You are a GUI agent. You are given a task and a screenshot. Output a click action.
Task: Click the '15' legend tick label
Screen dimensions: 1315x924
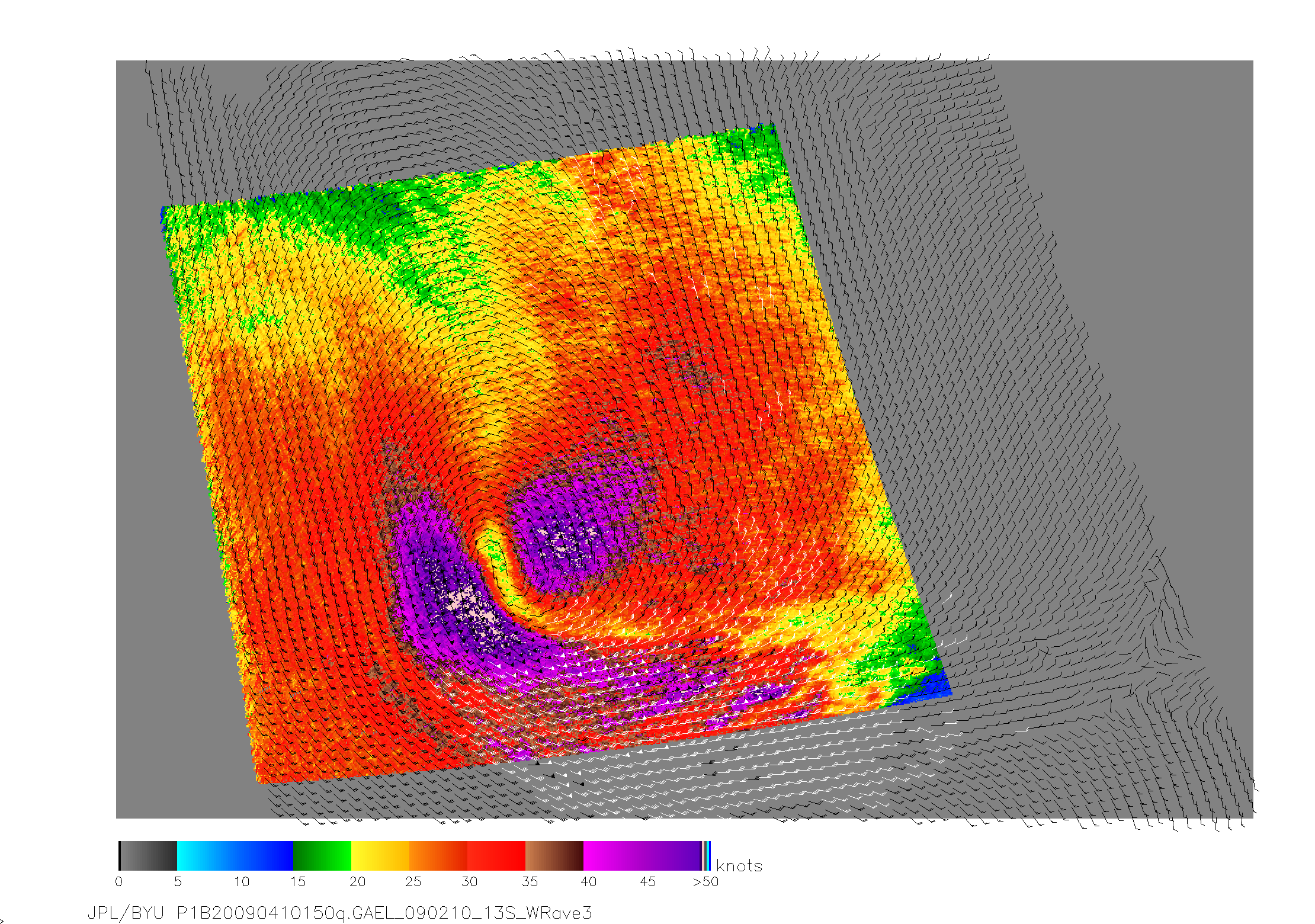pos(298,882)
